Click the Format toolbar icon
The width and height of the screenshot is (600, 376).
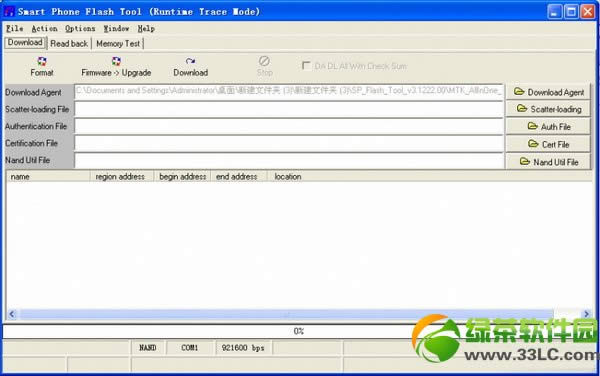coord(42,62)
